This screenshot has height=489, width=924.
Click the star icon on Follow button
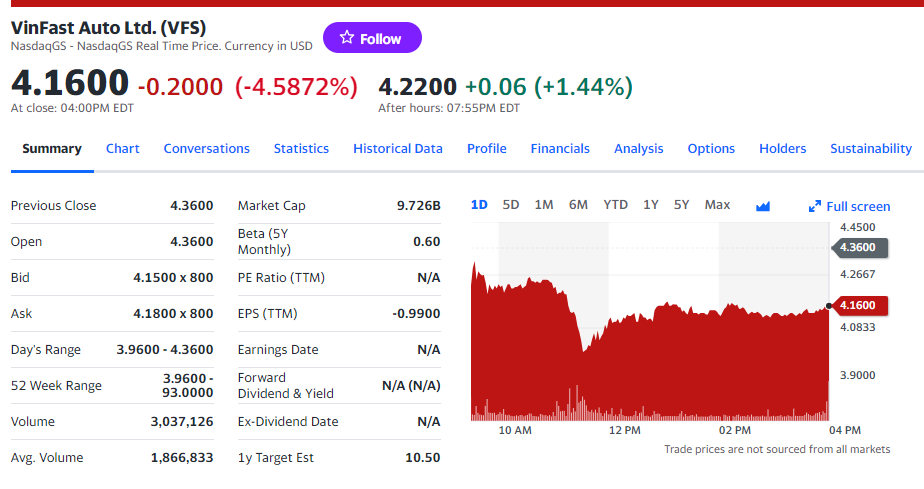click(347, 38)
